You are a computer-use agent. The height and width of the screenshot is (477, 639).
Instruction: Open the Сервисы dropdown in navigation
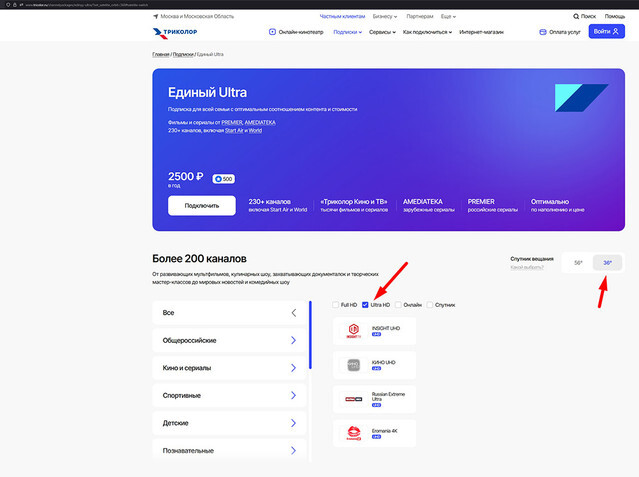pos(382,32)
